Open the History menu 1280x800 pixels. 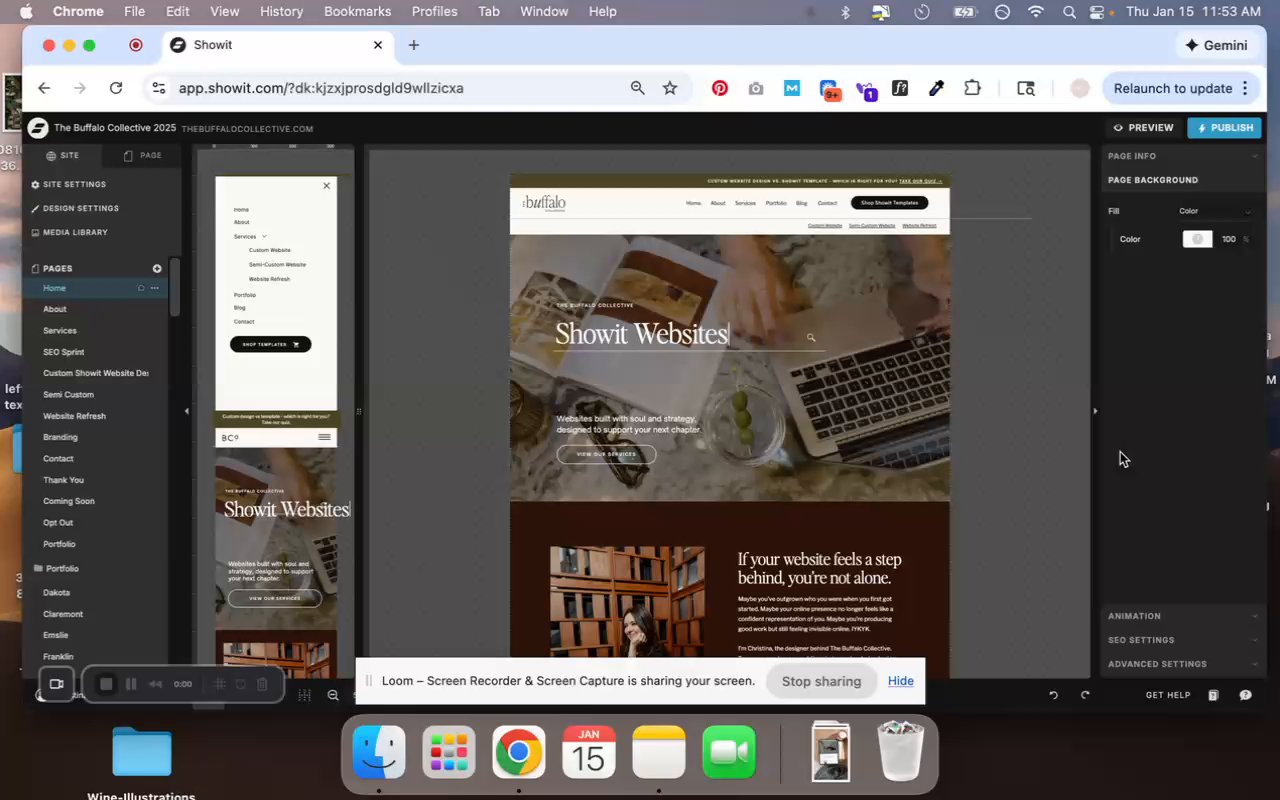281,11
